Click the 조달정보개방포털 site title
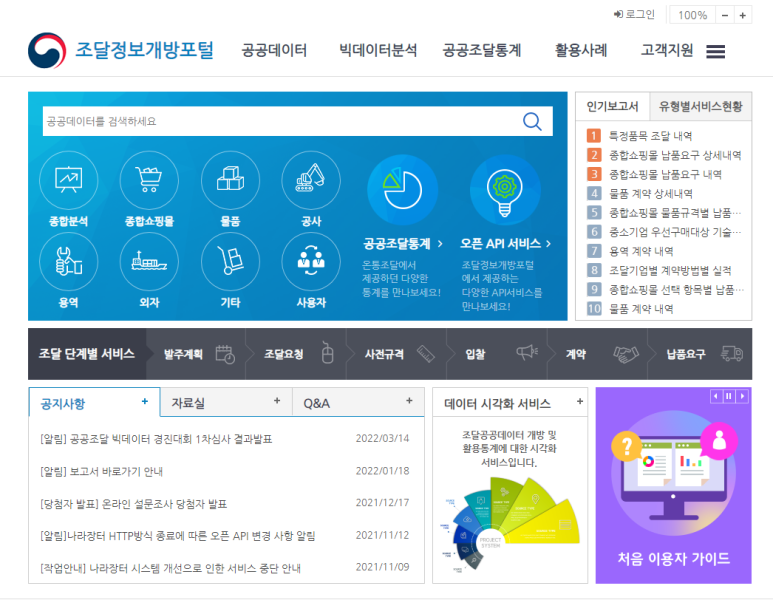The image size is (773, 600). click(x=144, y=50)
